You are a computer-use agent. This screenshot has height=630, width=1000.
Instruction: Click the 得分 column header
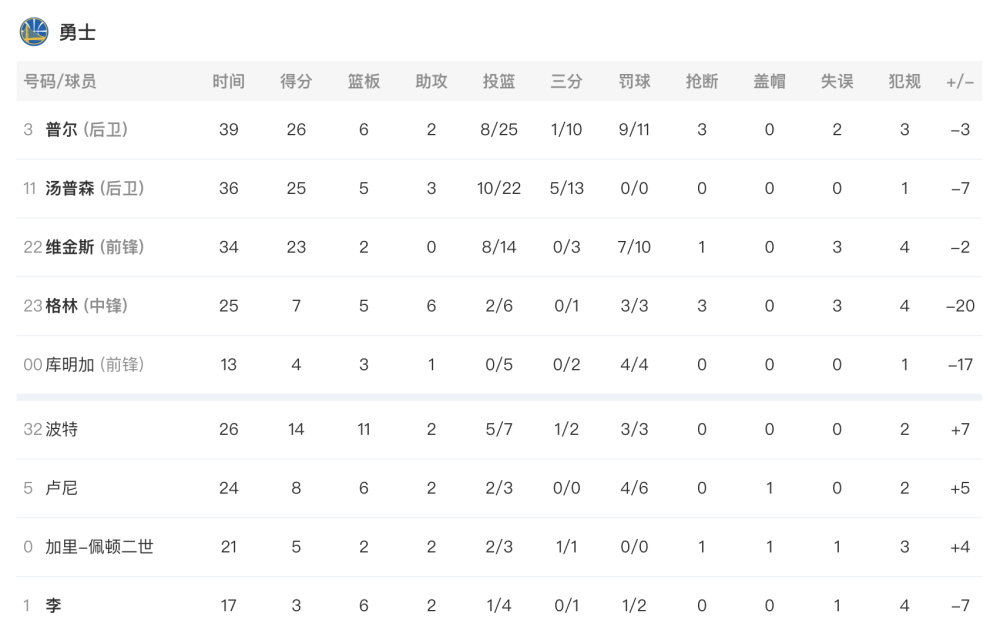tap(296, 81)
